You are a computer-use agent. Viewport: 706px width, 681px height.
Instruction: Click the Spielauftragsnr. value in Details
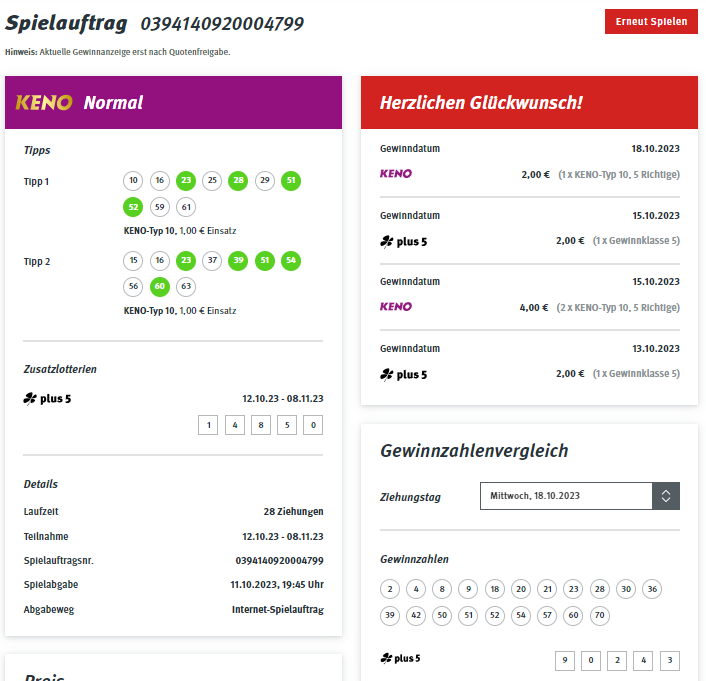(x=279, y=561)
